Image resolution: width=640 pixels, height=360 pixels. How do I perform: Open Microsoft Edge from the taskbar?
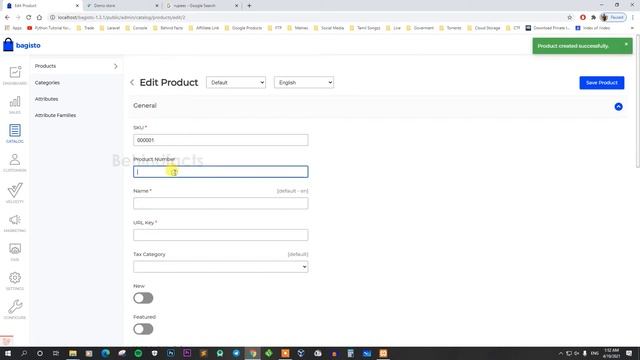(105, 353)
